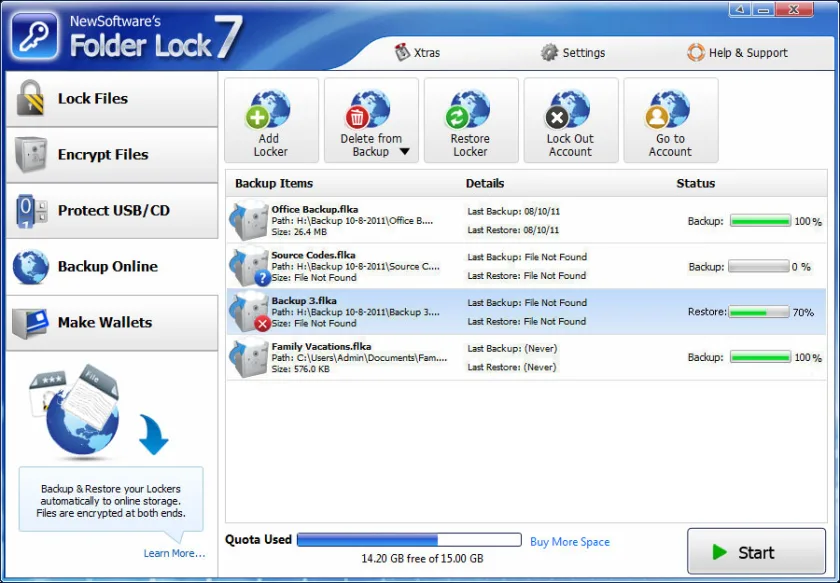Click the Last Restore: 08/10/11 text
840x583 pixels.
tap(513, 230)
